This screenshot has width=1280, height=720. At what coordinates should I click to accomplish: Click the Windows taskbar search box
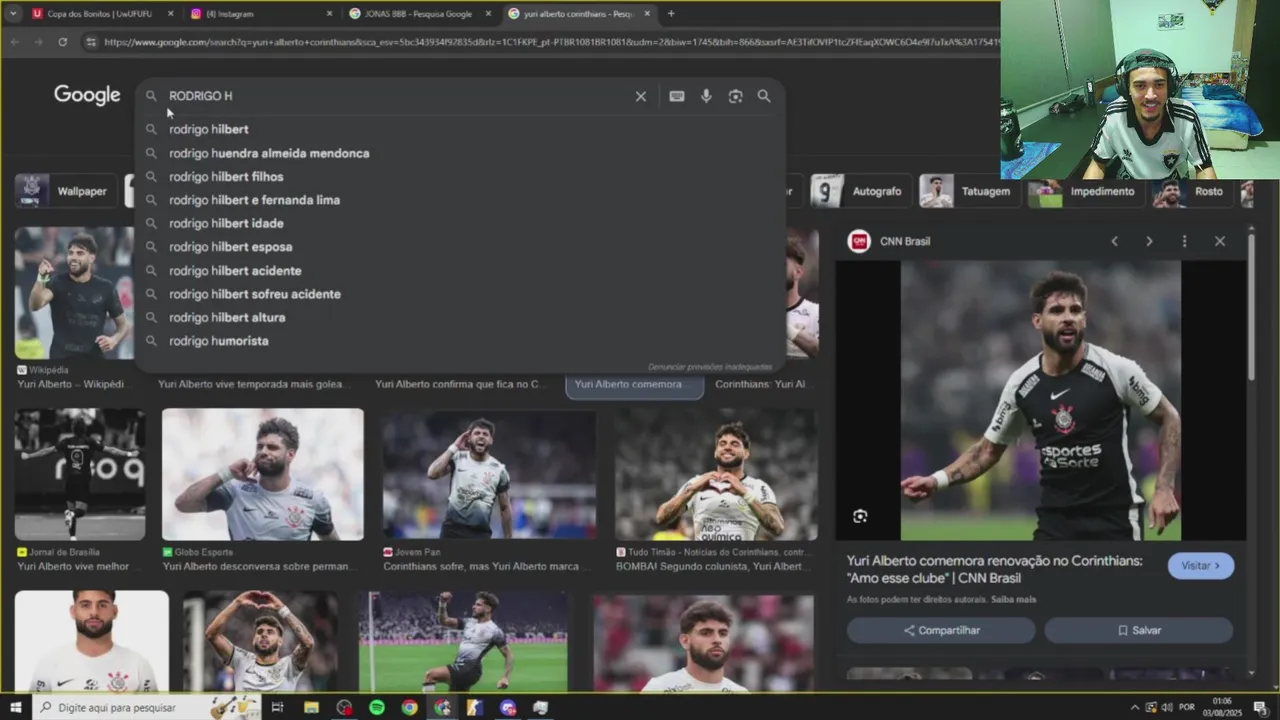145,707
